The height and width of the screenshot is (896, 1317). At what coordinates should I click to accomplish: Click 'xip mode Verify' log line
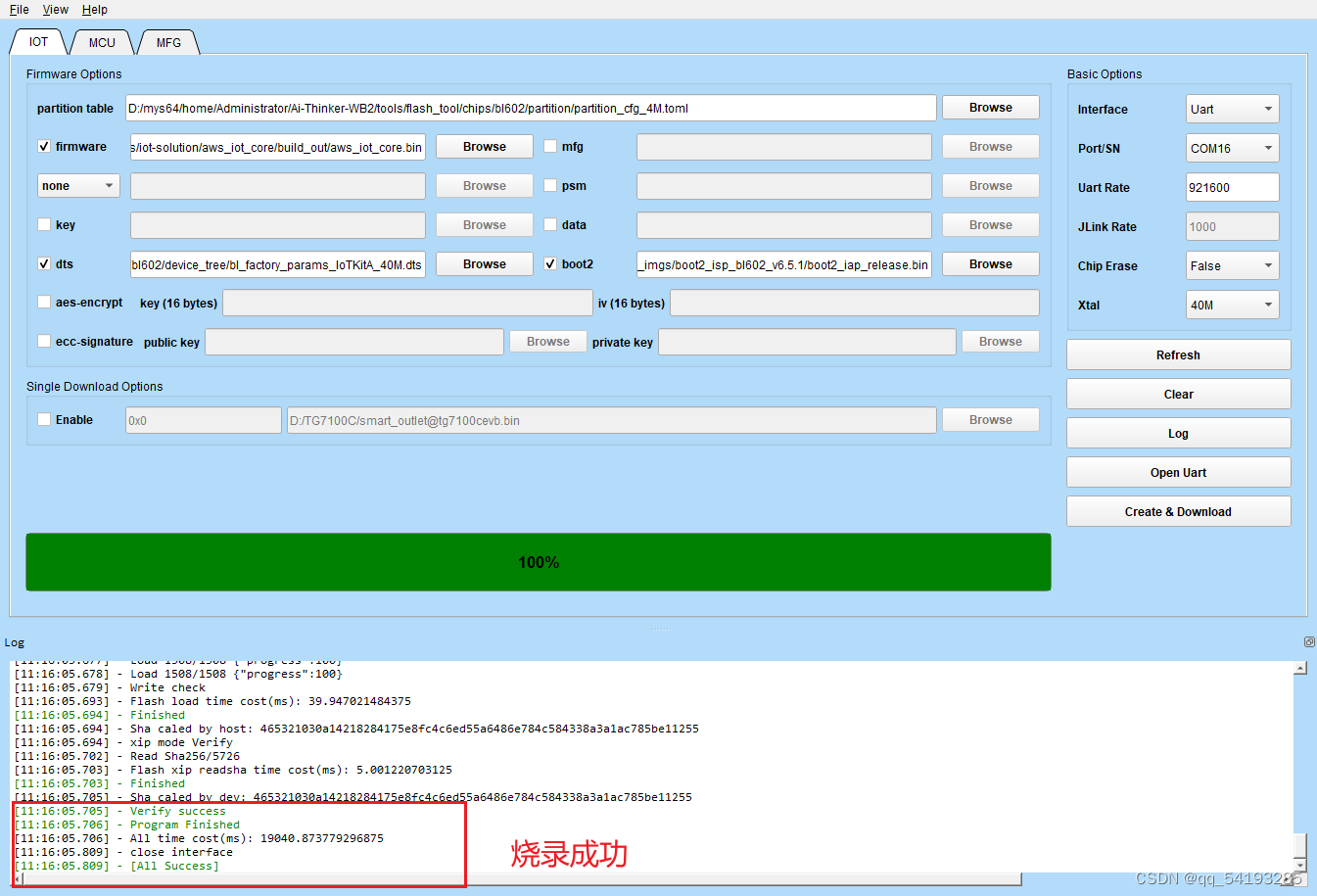click(123, 742)
